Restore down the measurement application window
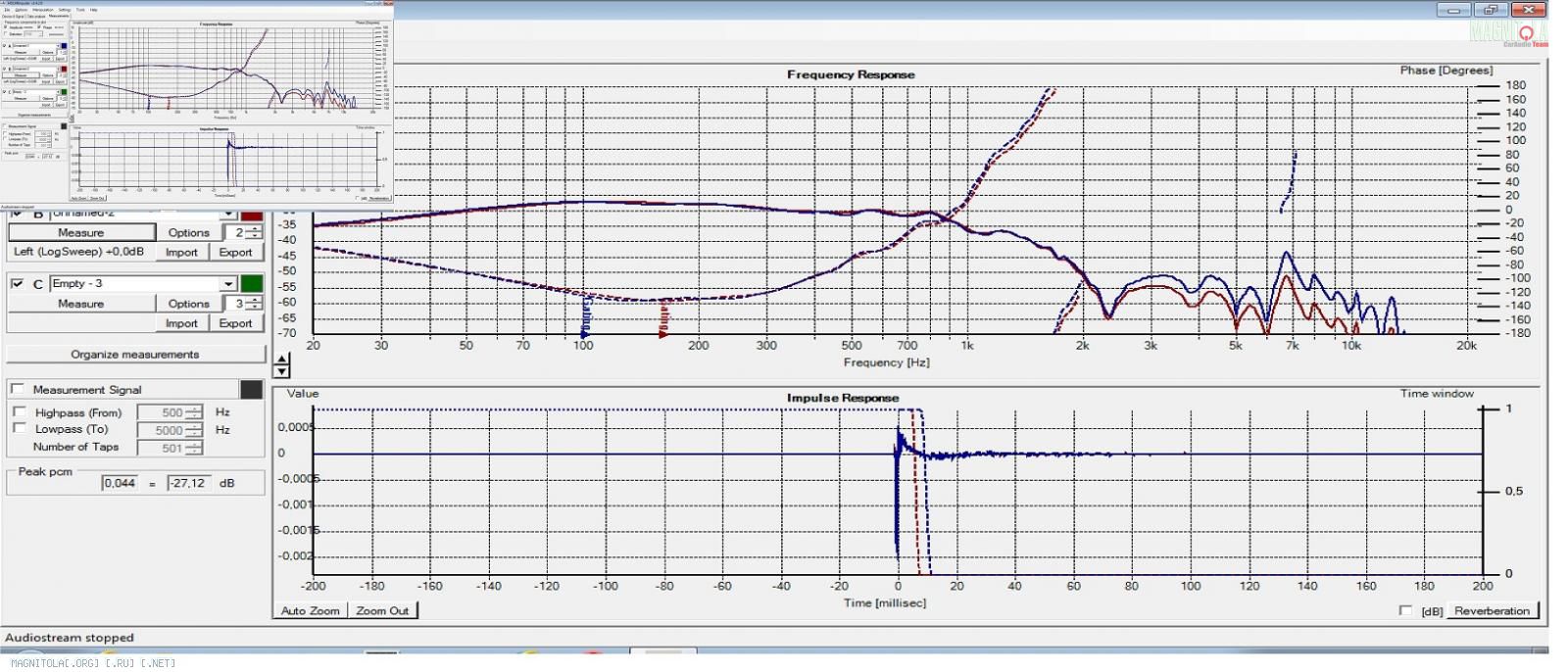 tap(1490, 10)
